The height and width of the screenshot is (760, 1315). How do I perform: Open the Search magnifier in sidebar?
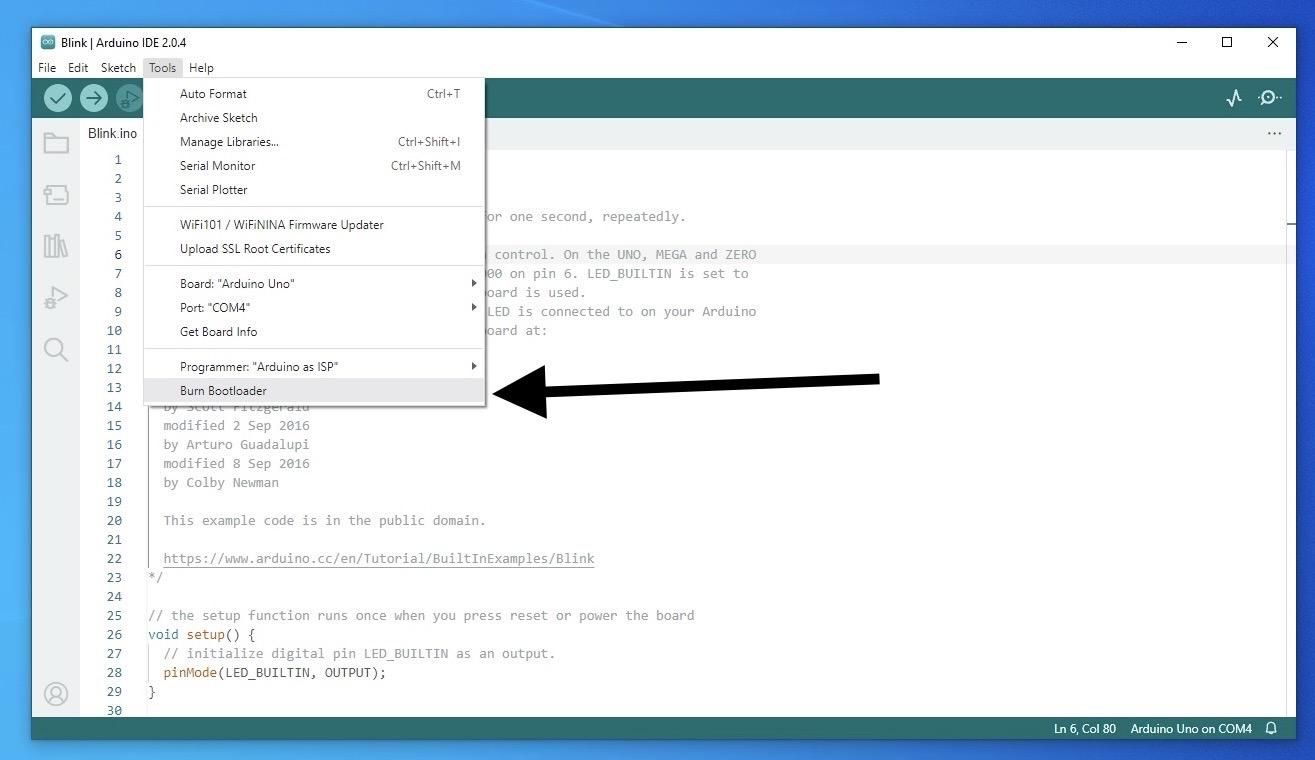coord(56,349)
